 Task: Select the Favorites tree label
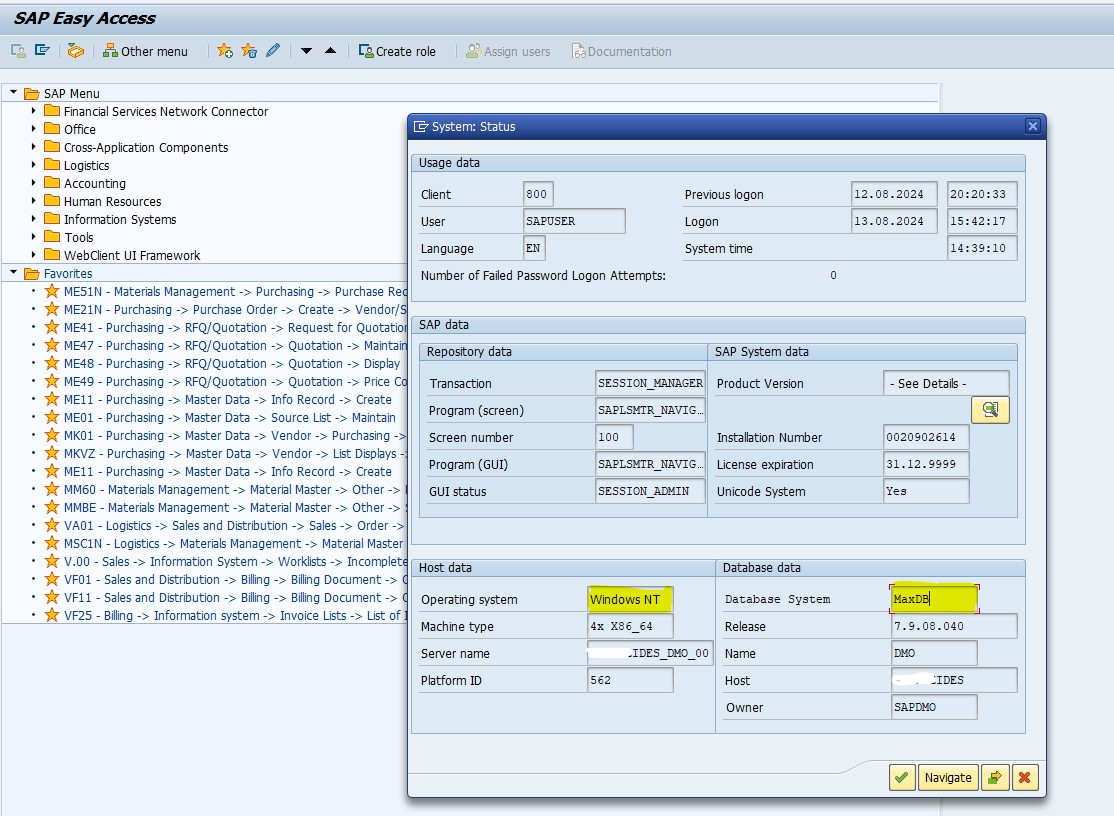[x=68, y=273]
